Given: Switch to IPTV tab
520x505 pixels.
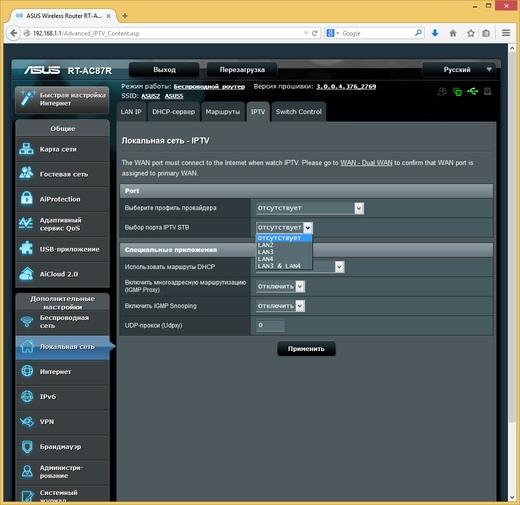Looking at the screenshot, I should pos(258,112).
